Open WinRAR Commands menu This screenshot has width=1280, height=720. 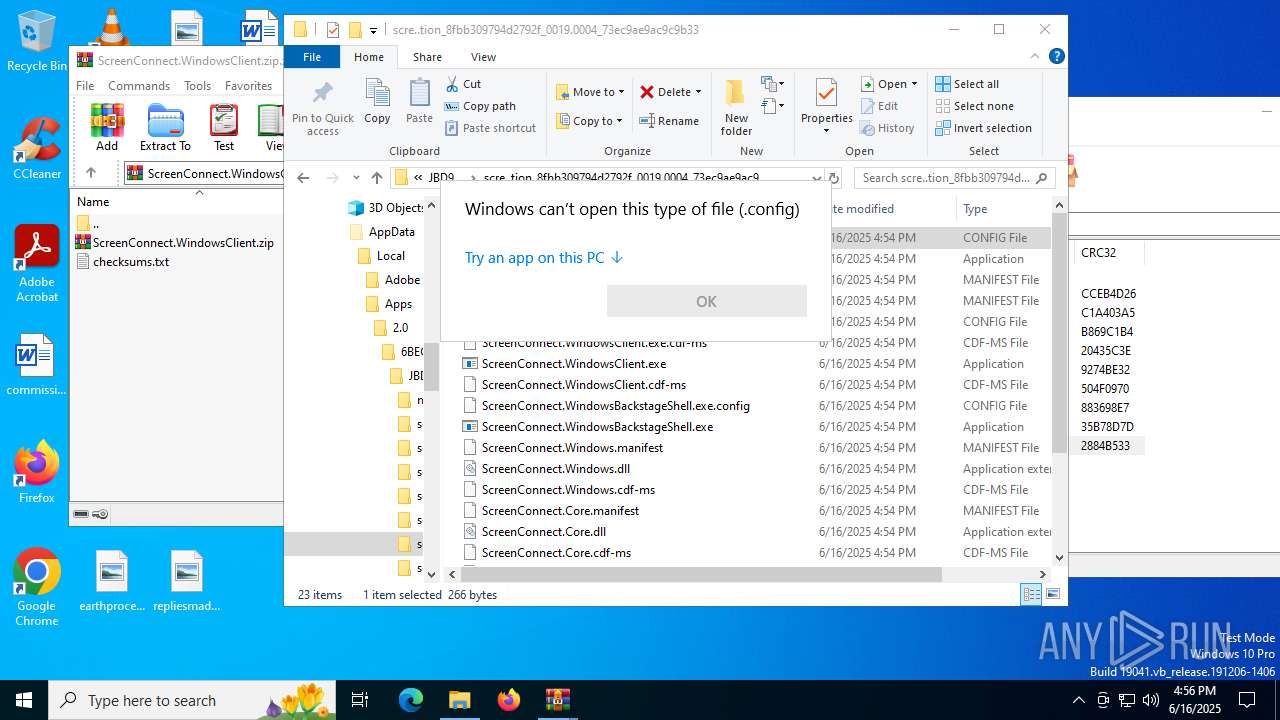tap(139, 86)
